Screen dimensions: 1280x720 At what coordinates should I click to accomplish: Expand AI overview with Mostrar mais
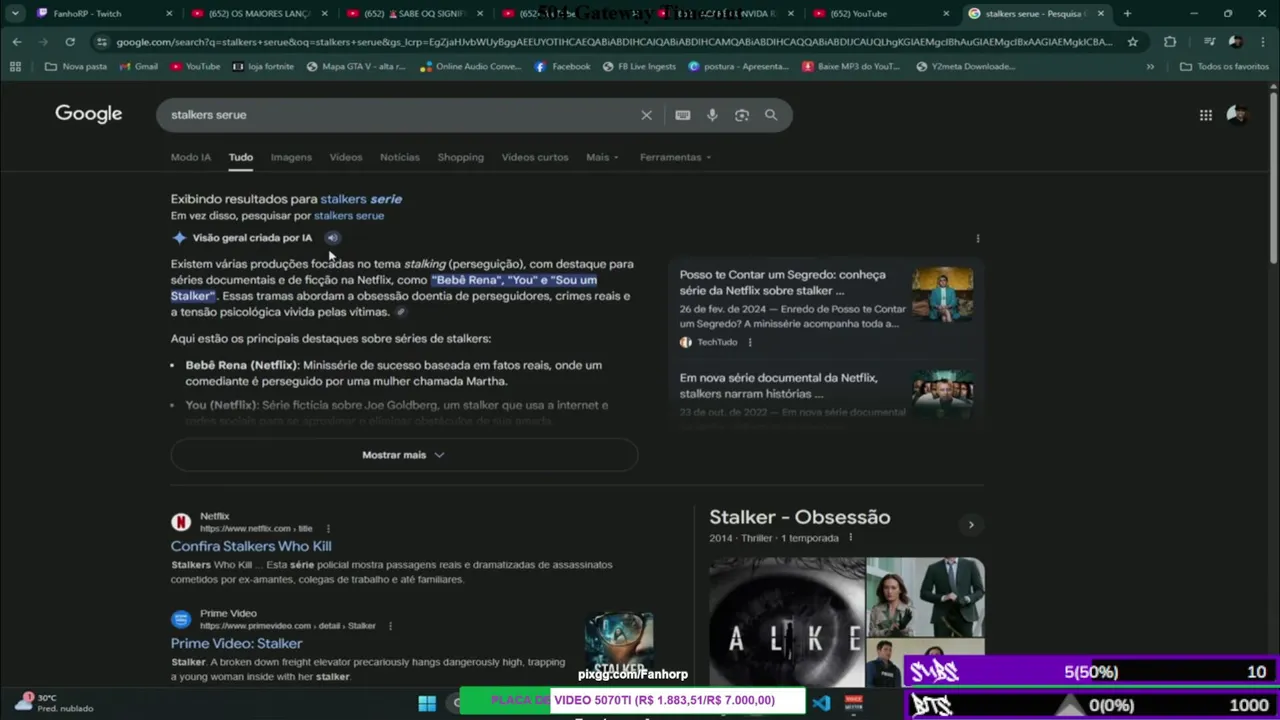click(x=404, y=455)
